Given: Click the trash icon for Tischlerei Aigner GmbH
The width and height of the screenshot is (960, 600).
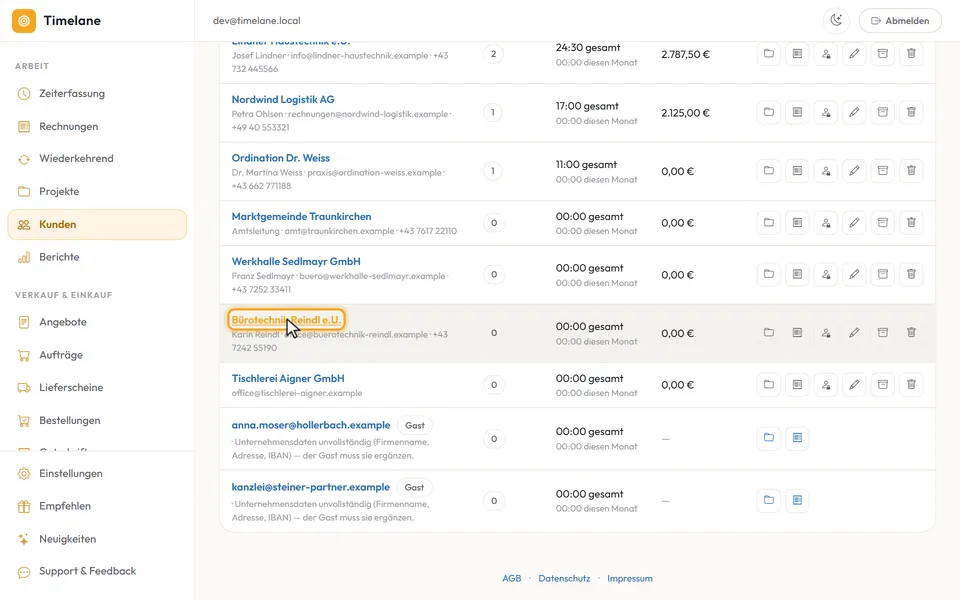Looking at the screenshot, I should 911,384.
